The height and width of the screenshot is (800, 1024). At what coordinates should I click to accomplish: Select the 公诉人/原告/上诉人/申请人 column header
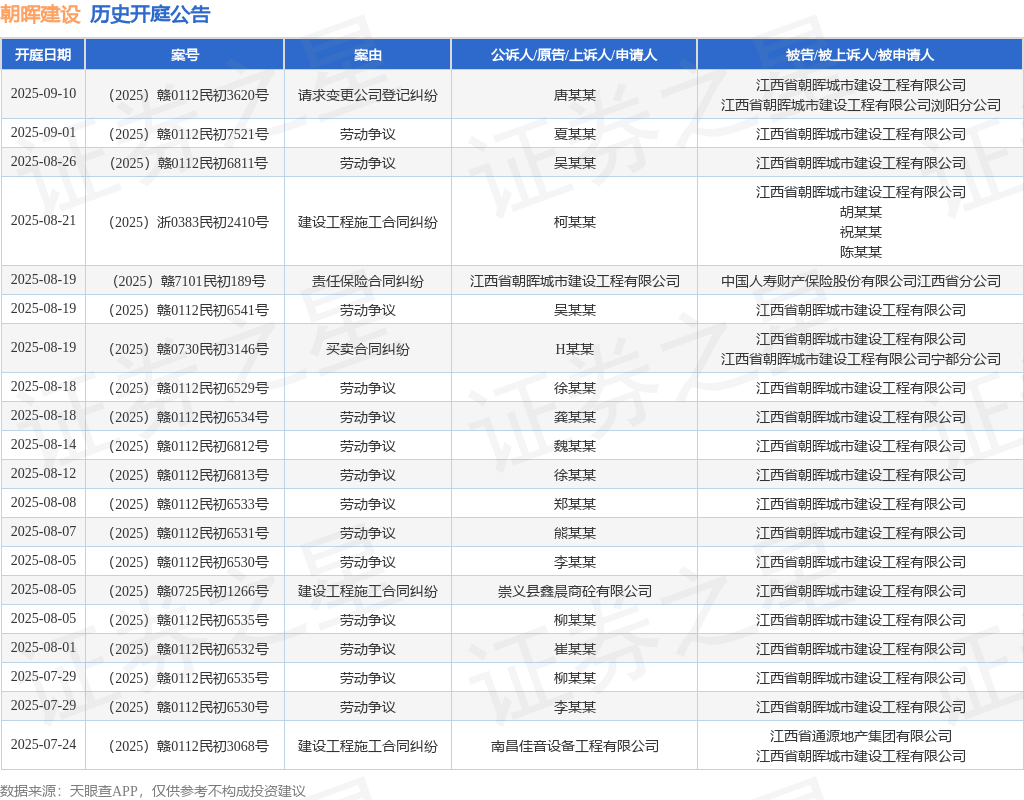point(574,55)
